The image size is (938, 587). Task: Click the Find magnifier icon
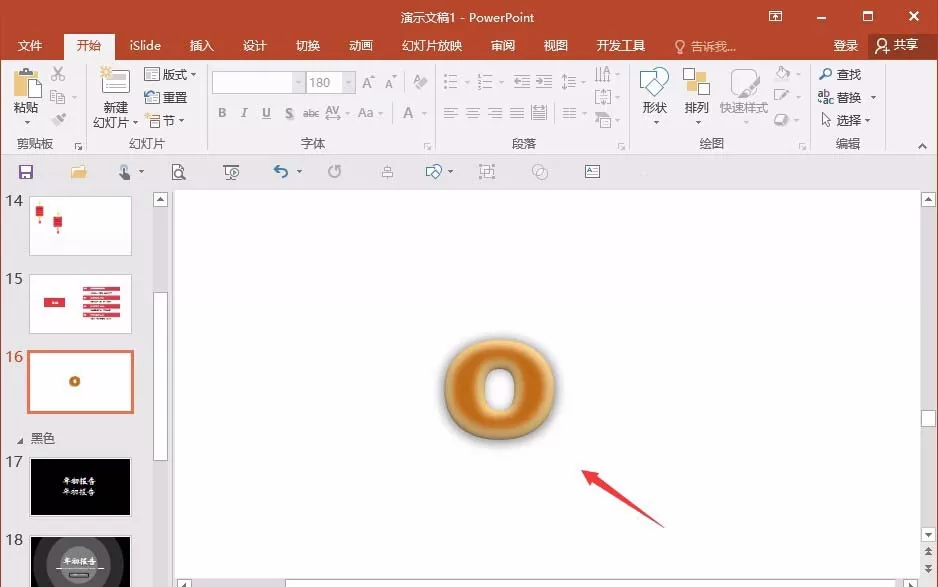pos(826,74)
